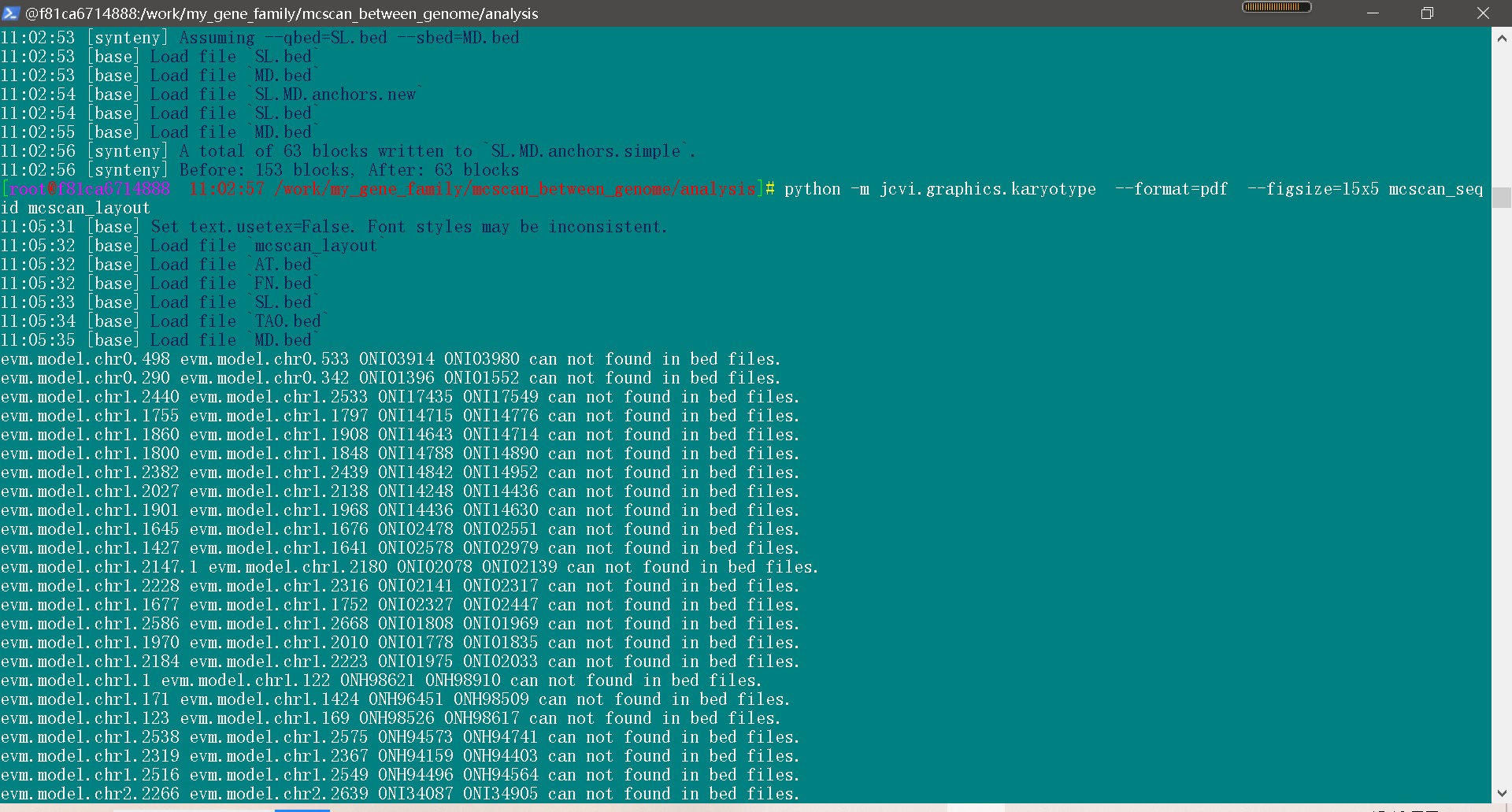The width and height of the screenshot is (1512, 812).
Task: Click 'evm.model.chr1.171' text
Action: pos(85,699)
